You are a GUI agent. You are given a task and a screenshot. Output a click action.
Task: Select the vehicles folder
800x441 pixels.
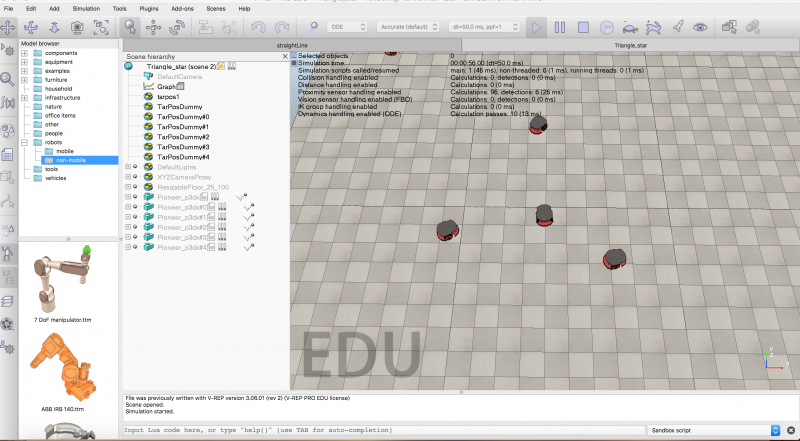pos(55,178)
